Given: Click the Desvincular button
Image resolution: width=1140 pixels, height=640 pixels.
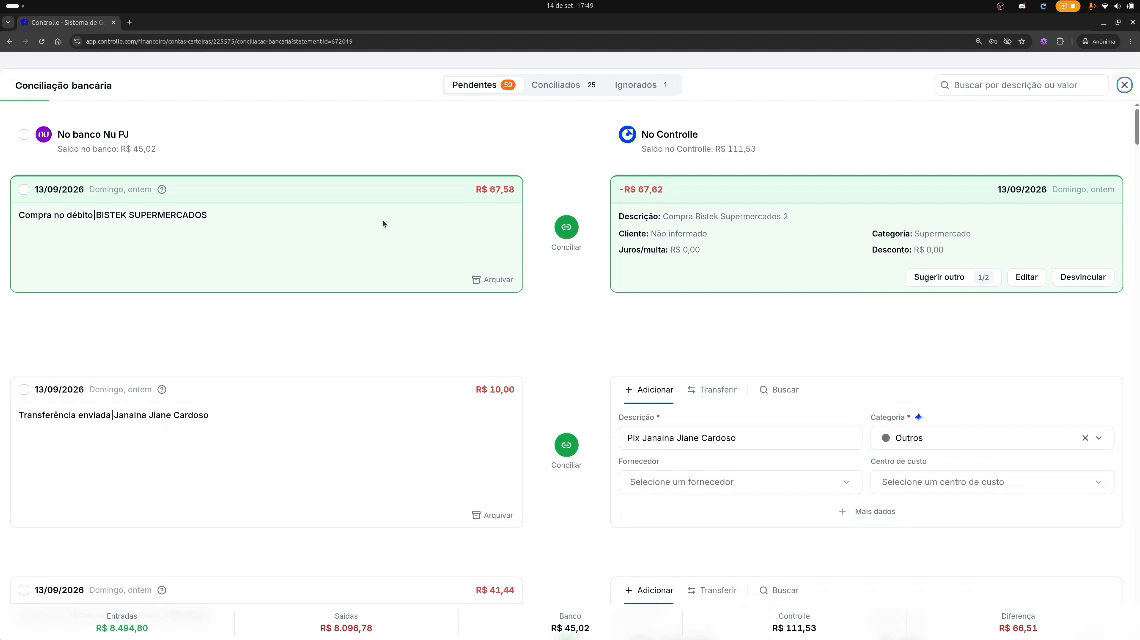Looking at the screenshot, I should (x=1083, y=277).
